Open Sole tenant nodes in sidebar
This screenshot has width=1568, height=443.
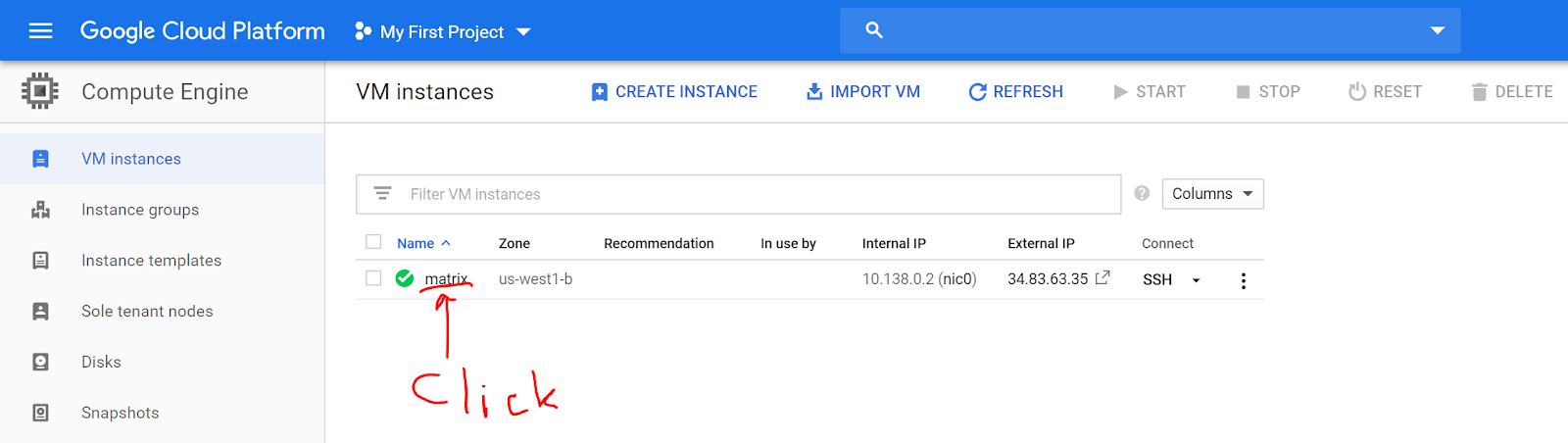pos(162,312)
